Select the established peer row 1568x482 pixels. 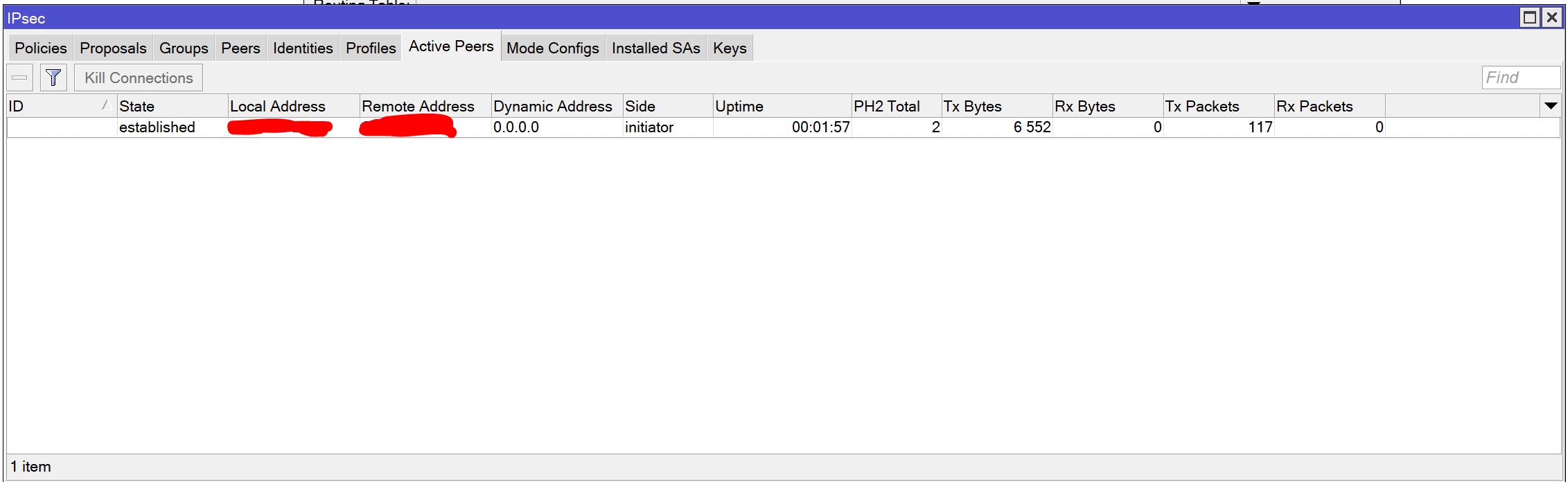point(783,127)
